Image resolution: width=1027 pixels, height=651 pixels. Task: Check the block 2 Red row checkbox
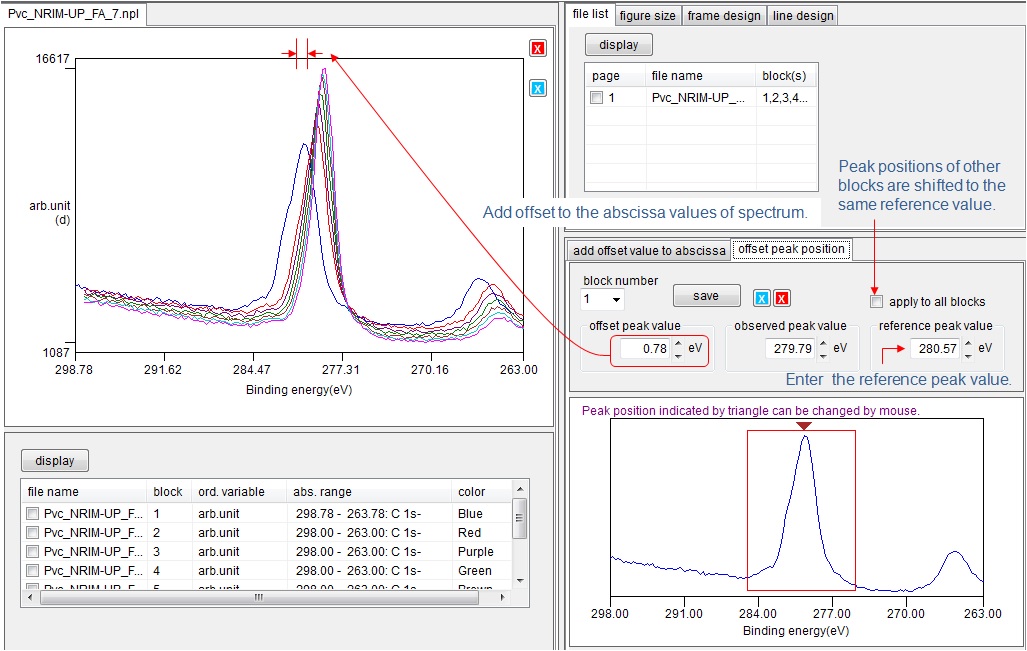pos(32,533)
